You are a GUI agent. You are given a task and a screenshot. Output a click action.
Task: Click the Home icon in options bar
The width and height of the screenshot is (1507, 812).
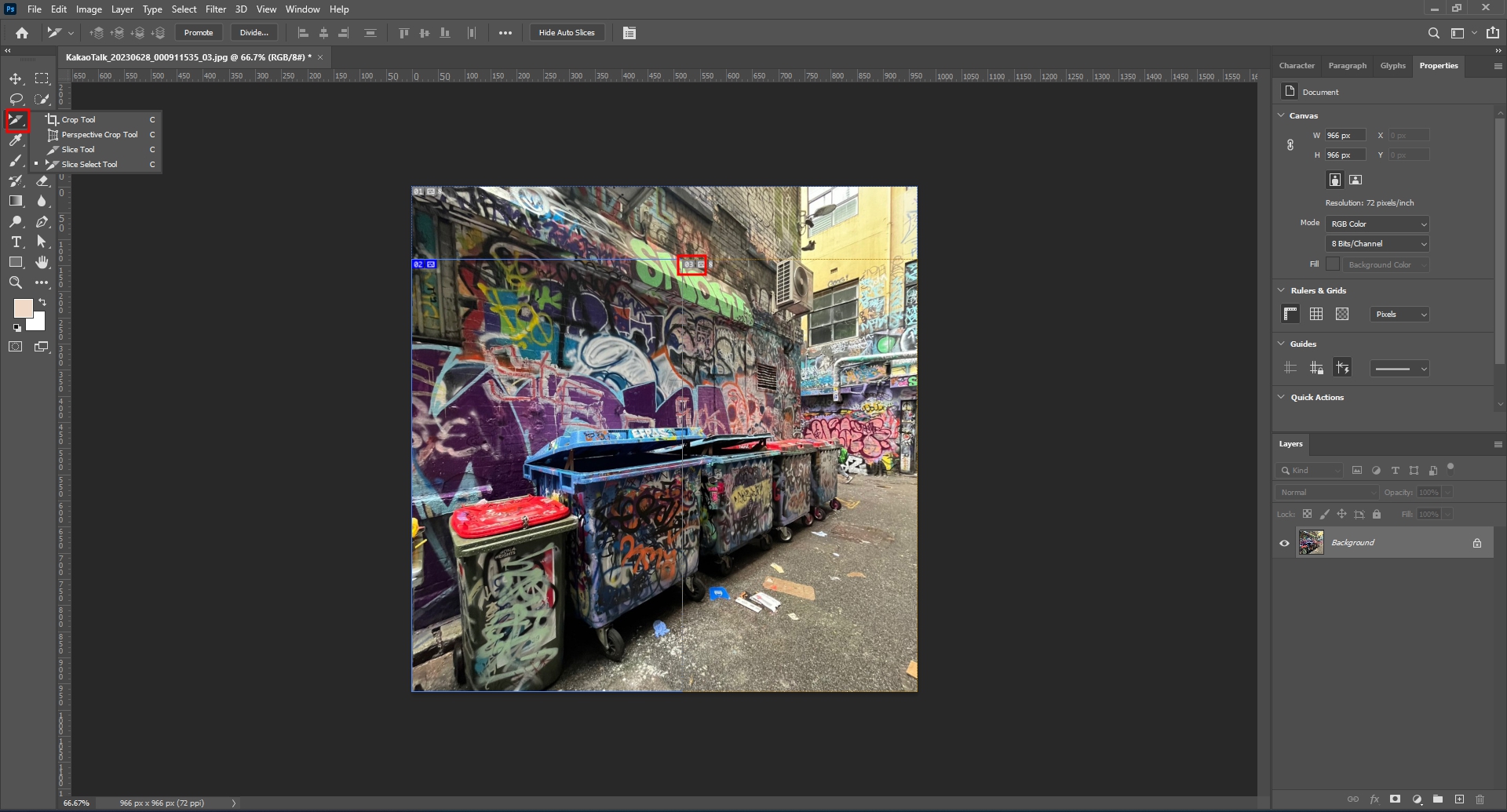click(x=22, y=33)
